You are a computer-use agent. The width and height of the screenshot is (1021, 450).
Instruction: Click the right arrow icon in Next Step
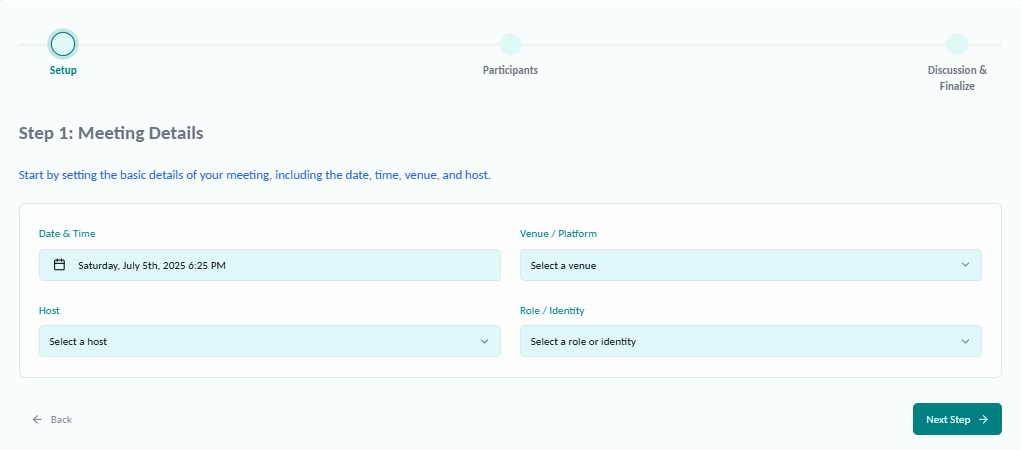coord(984,420)
